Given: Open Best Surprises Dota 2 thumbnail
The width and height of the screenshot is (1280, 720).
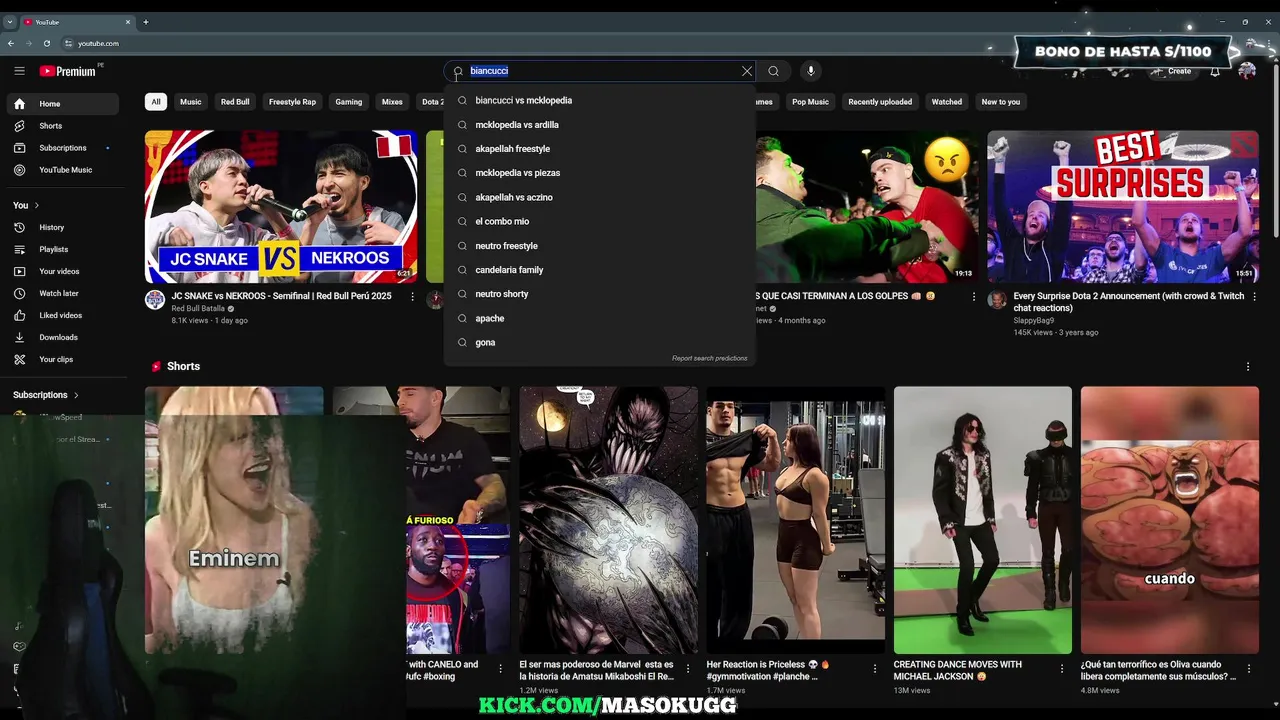Looking at the screenshot, I should 1123,207.
